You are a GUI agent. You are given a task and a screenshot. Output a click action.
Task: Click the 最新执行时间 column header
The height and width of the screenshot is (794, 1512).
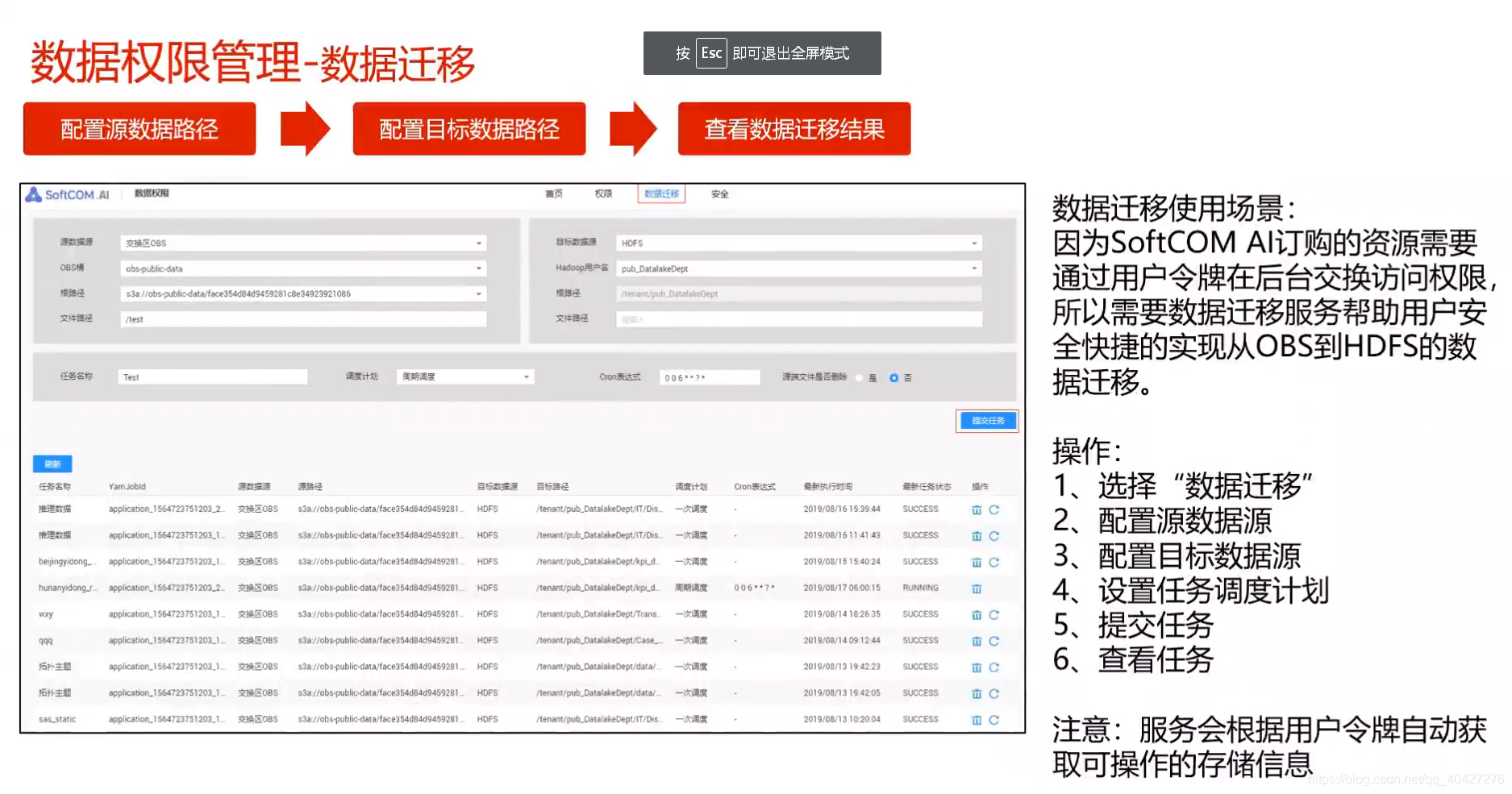(828, 487)
